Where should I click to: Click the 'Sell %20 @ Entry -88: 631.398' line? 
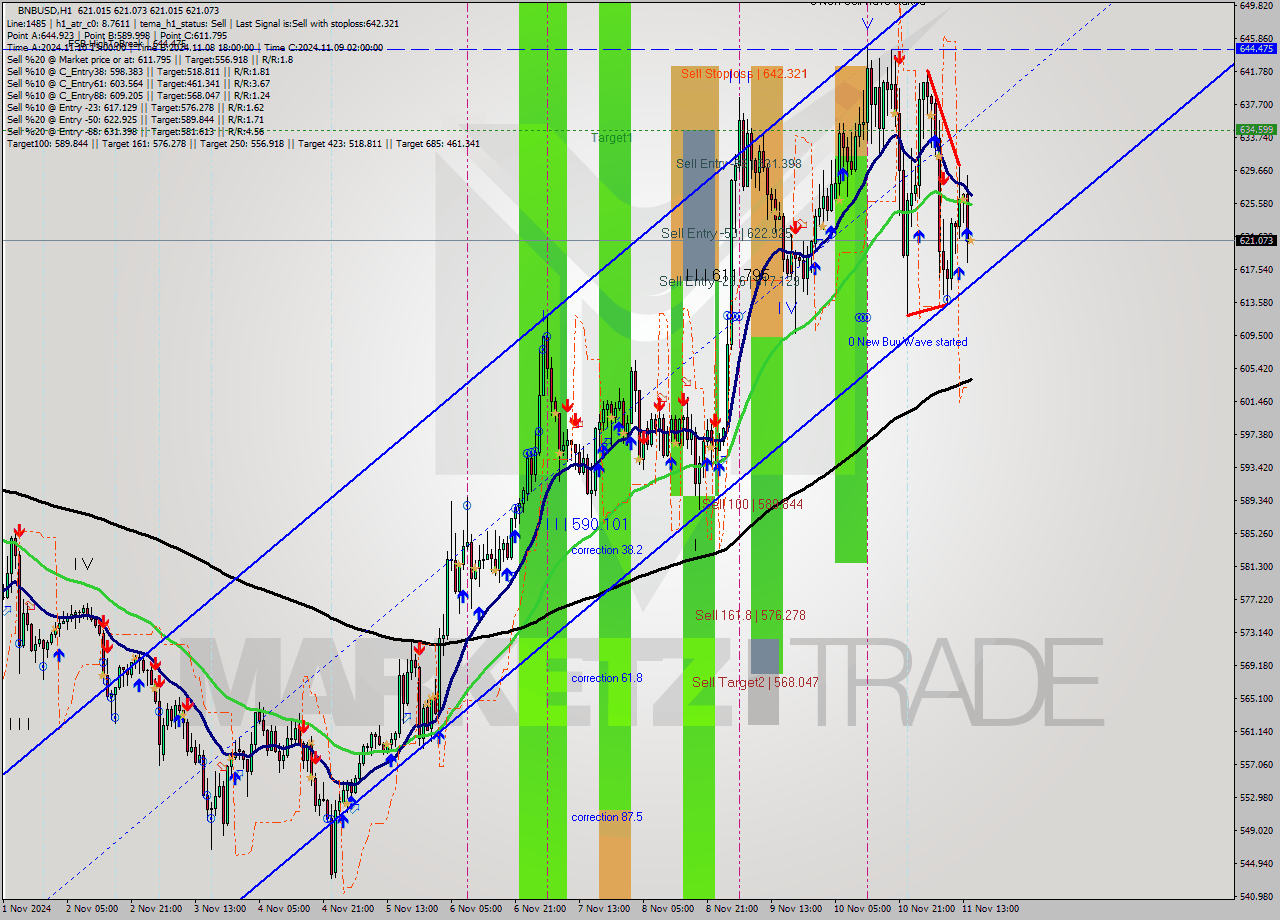pos(135,131)
